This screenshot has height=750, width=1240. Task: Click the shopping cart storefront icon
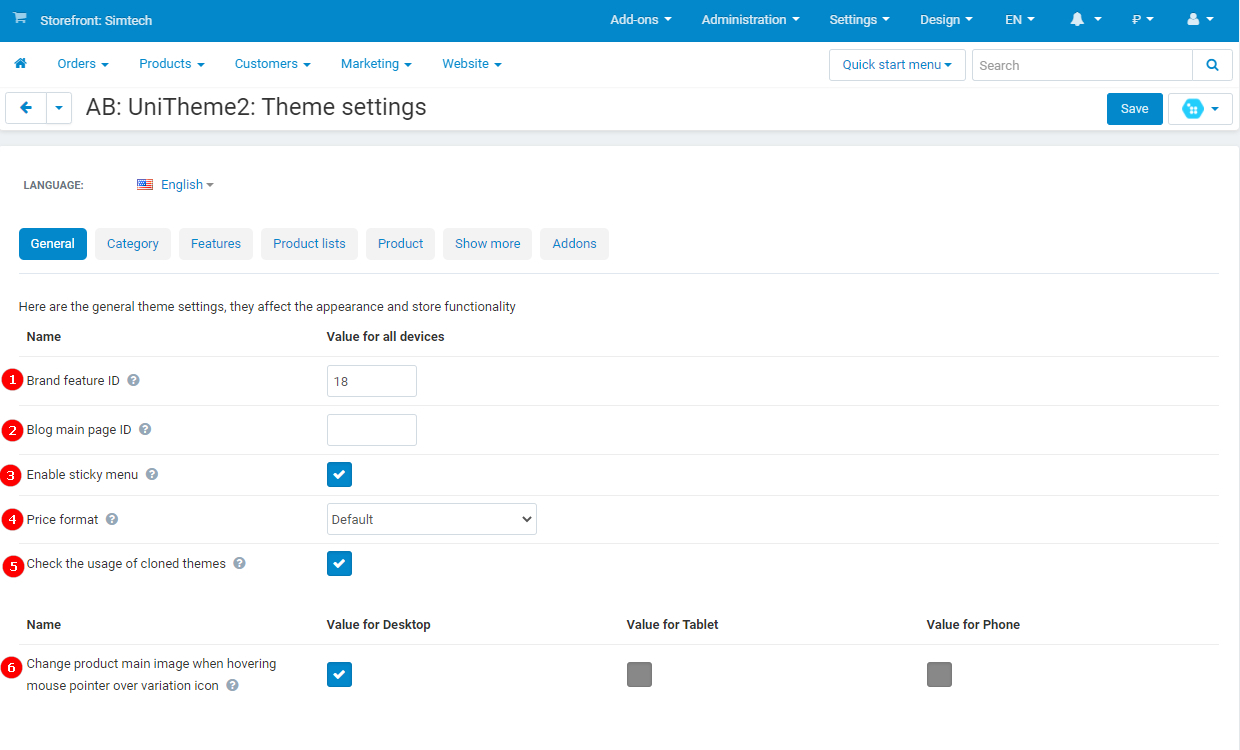tap(20, 19)
